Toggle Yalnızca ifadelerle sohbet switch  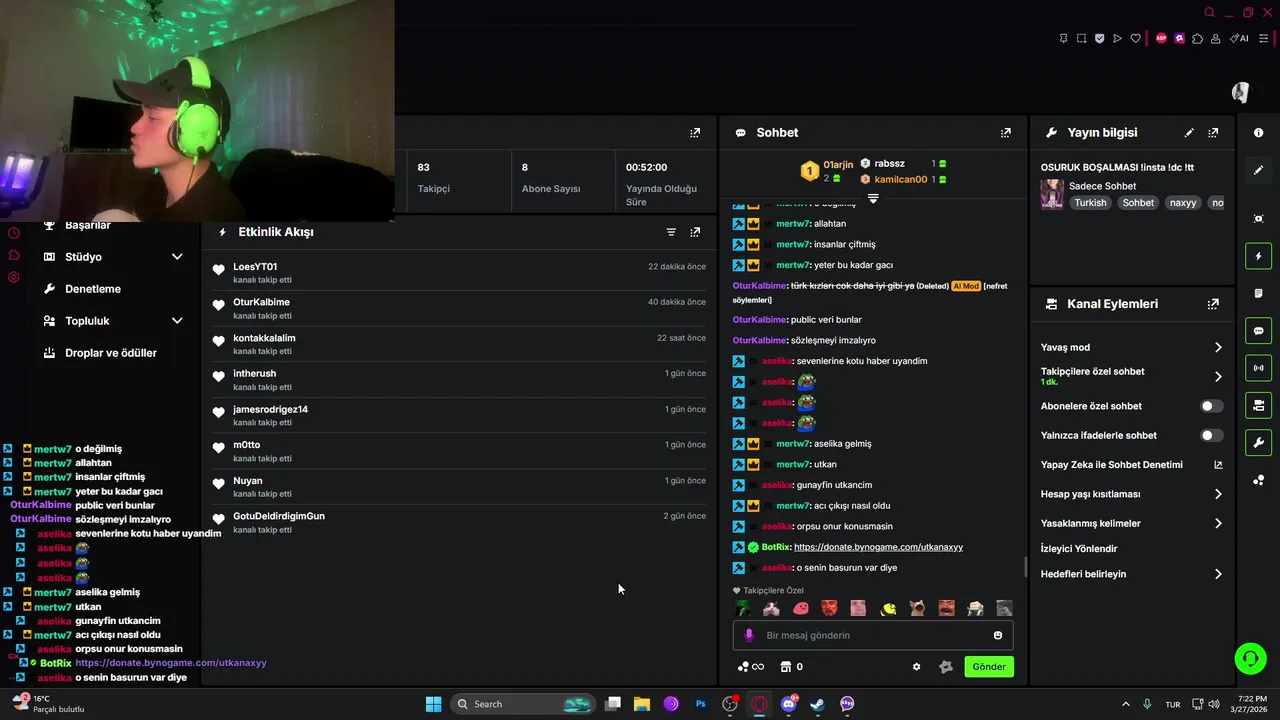click(x=1211, y=435)
